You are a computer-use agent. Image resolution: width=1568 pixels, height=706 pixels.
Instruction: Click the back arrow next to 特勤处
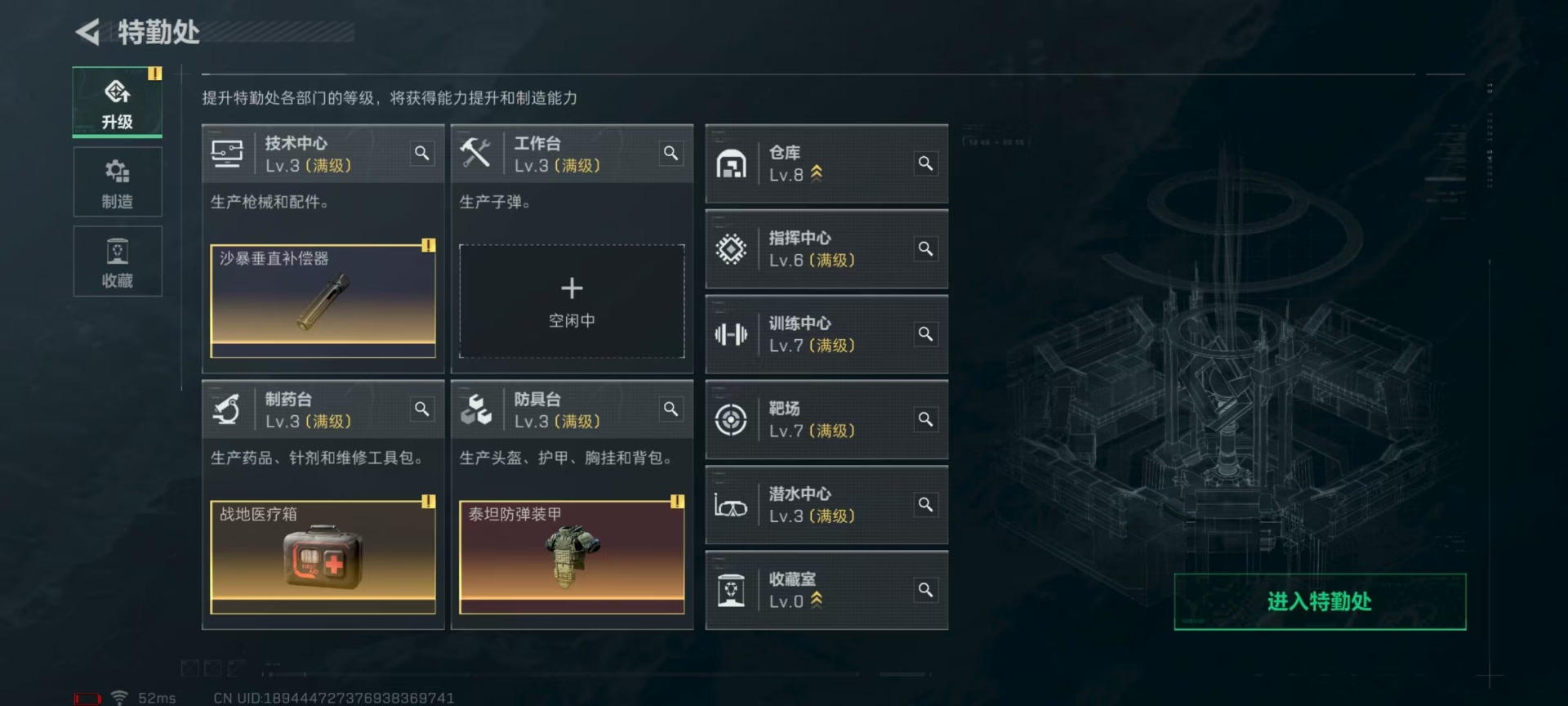click(88, 32)
